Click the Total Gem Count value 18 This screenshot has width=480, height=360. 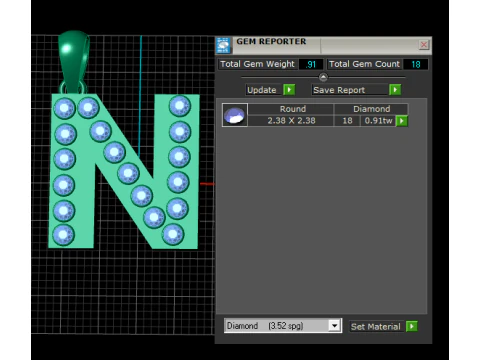click(416, 64)
